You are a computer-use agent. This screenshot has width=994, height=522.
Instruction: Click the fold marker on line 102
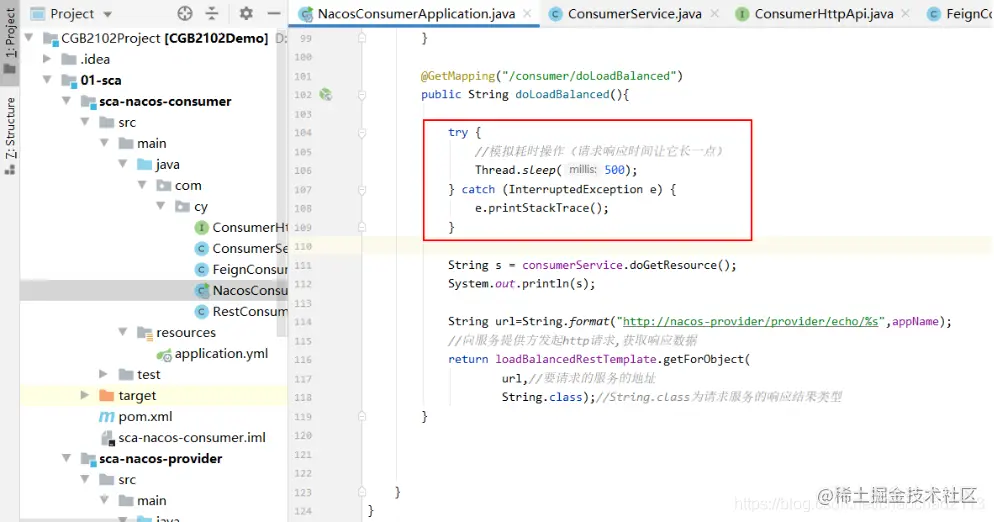362,95
